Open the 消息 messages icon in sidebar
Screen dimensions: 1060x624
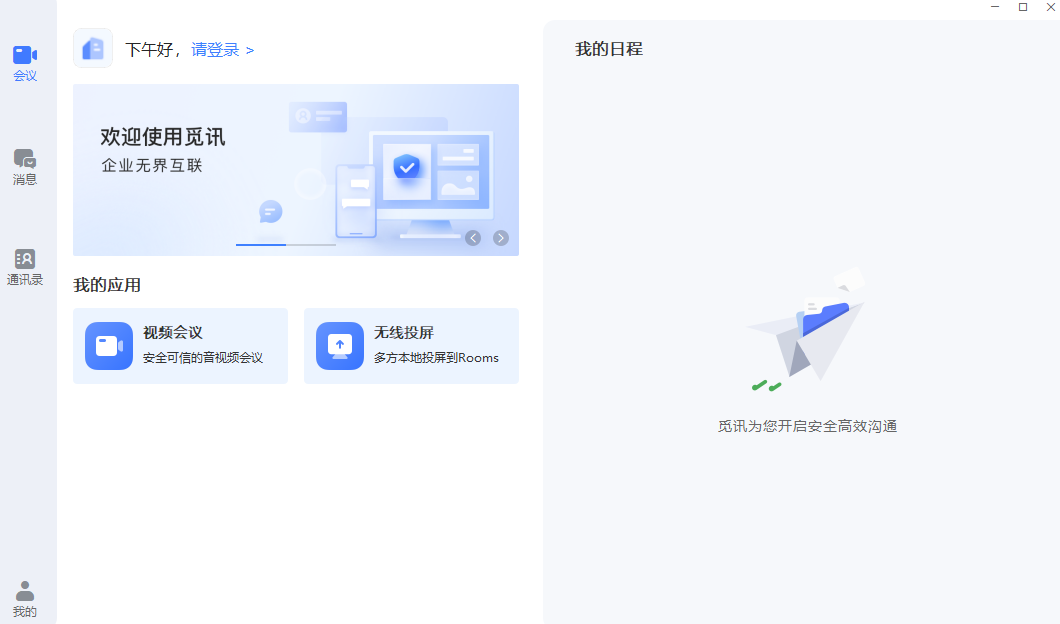(x=25, y=166)
